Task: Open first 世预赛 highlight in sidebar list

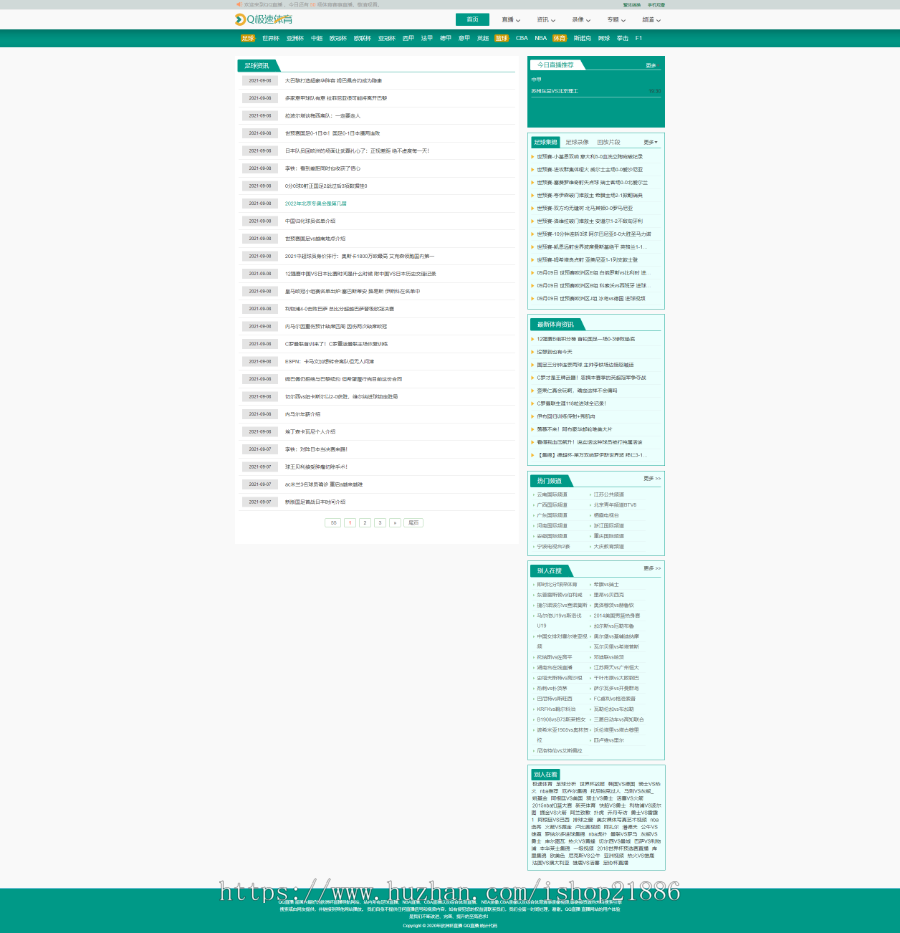Action: pyautogui.click(x=589, y=156)
